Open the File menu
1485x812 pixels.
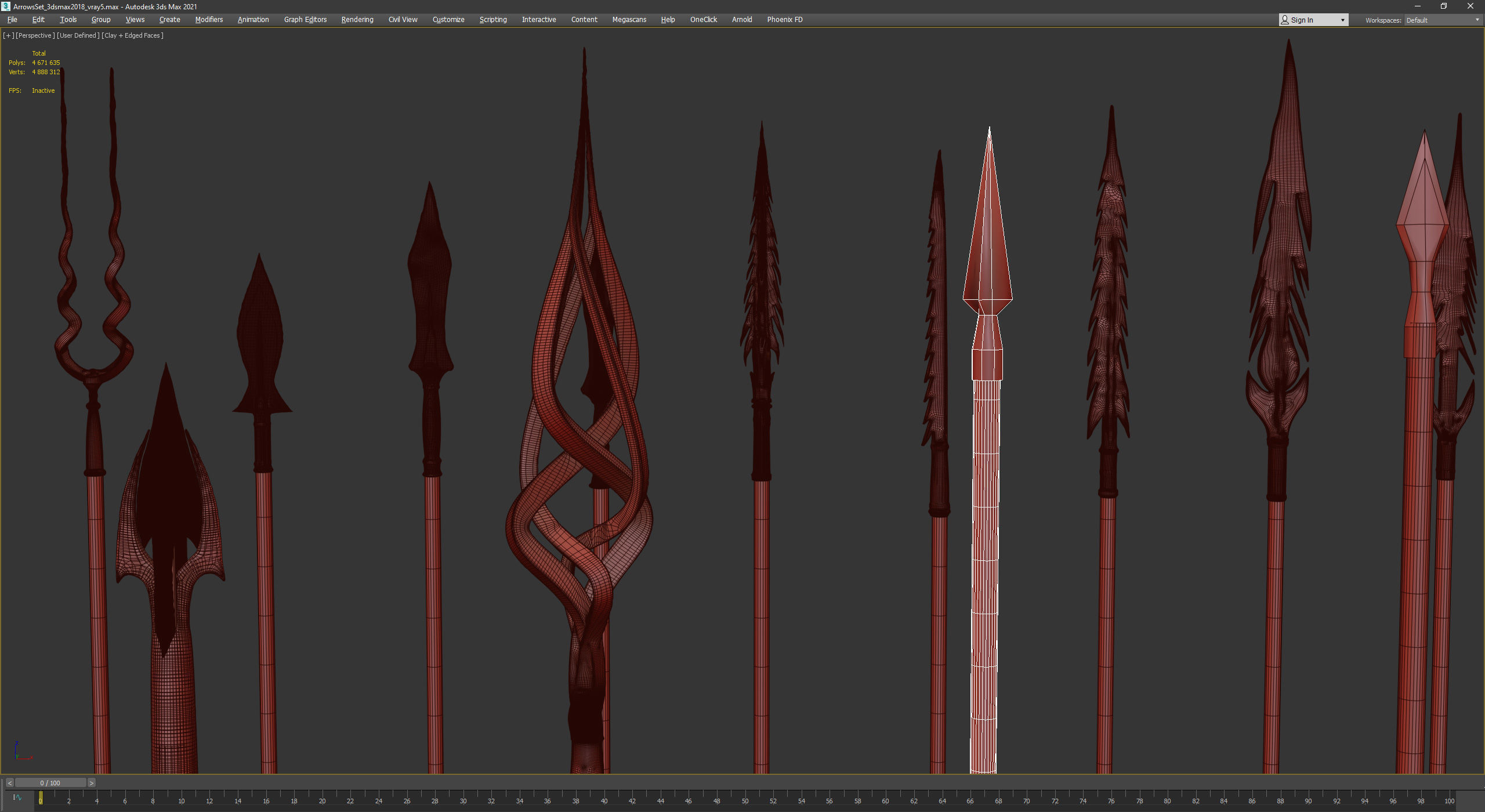[12, 20]
